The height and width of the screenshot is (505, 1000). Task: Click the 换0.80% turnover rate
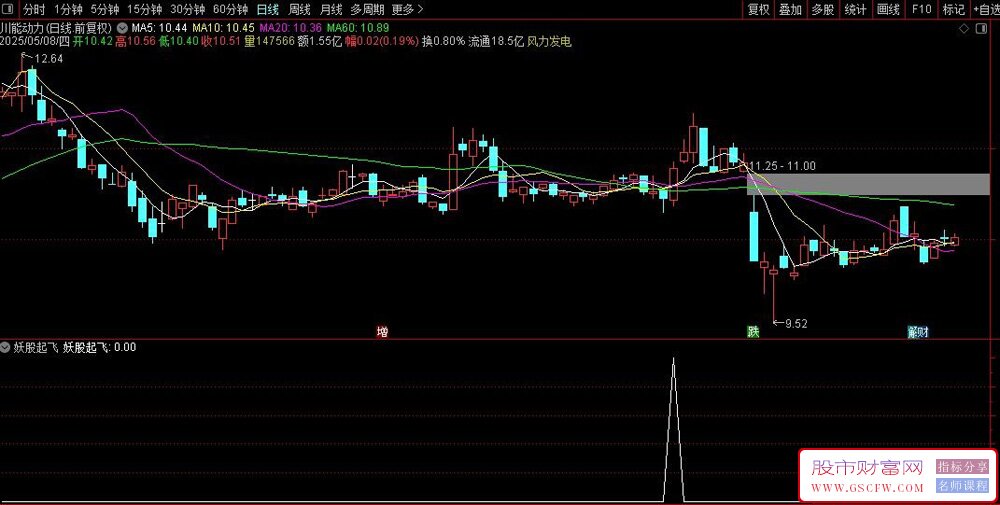(x=444, y=41)
